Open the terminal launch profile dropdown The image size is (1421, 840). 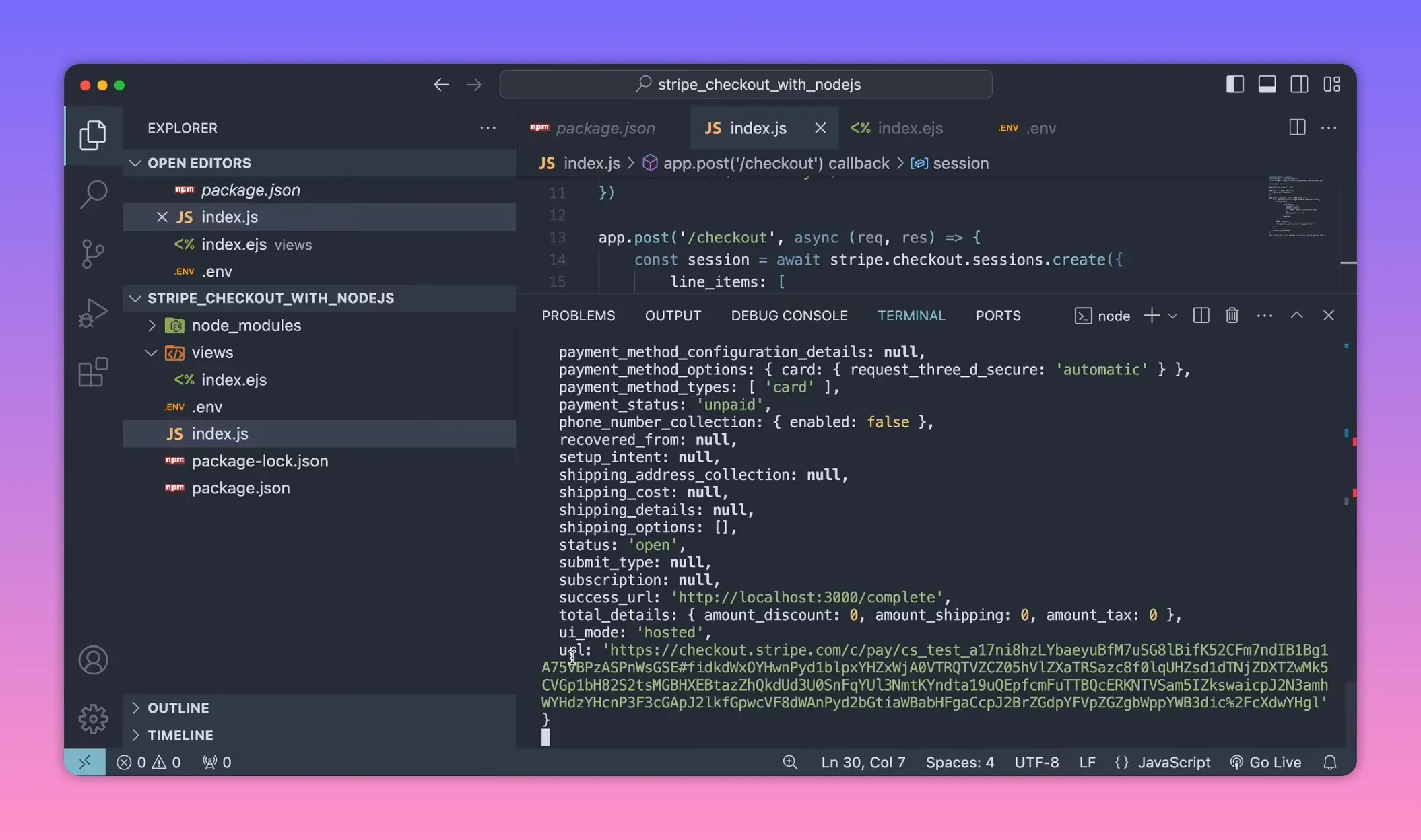tap(1173, 315)
